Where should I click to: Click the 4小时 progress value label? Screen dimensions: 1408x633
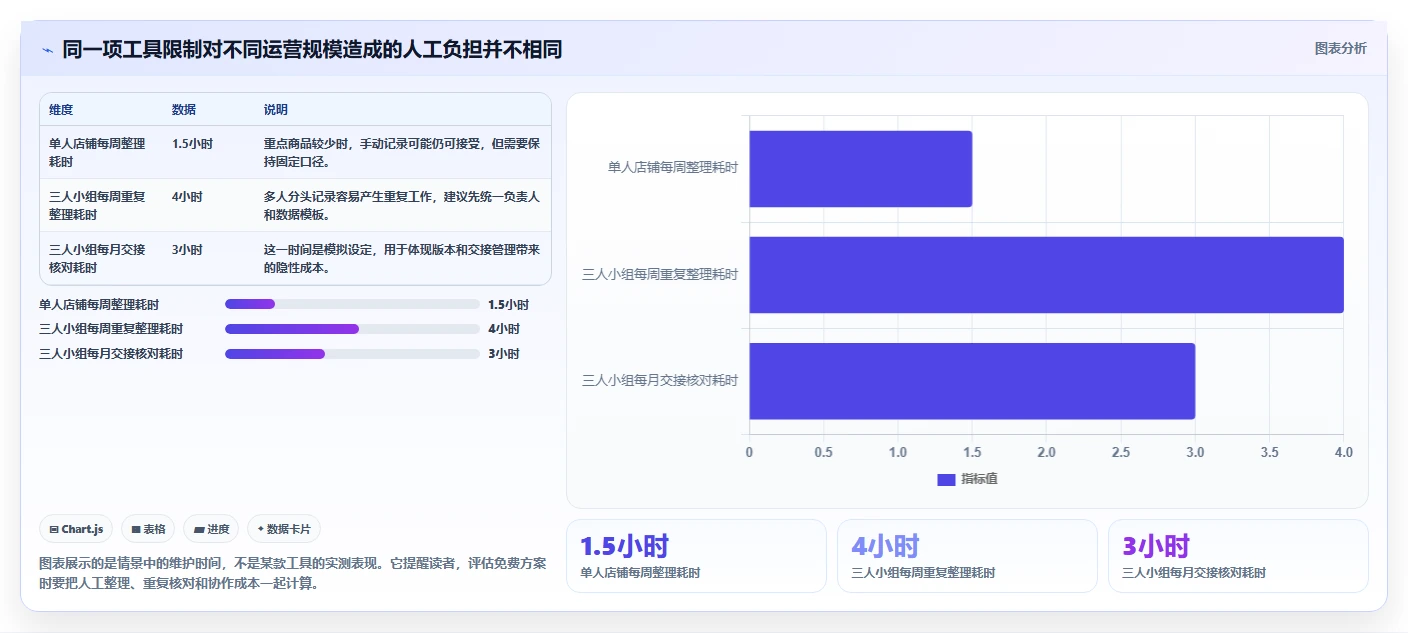[504, 329]
